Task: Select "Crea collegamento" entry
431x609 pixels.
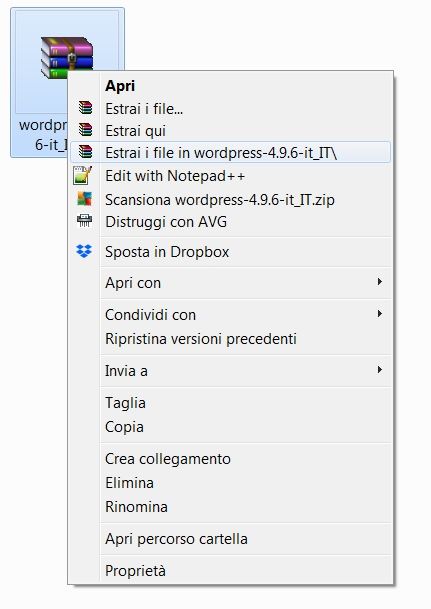Action: 168,459
